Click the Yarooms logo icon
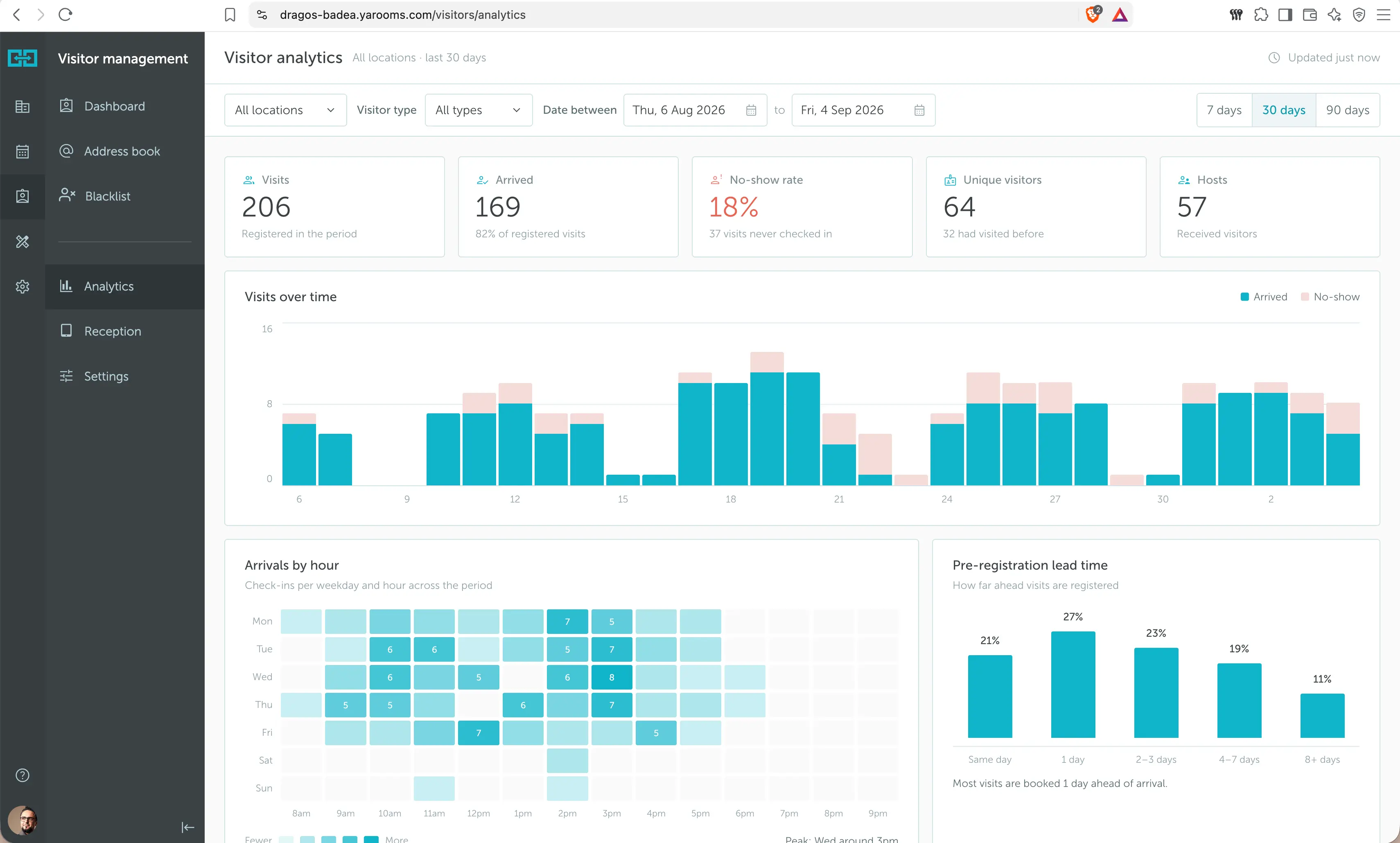This screenshot has width=1400, height=843. 22,58
